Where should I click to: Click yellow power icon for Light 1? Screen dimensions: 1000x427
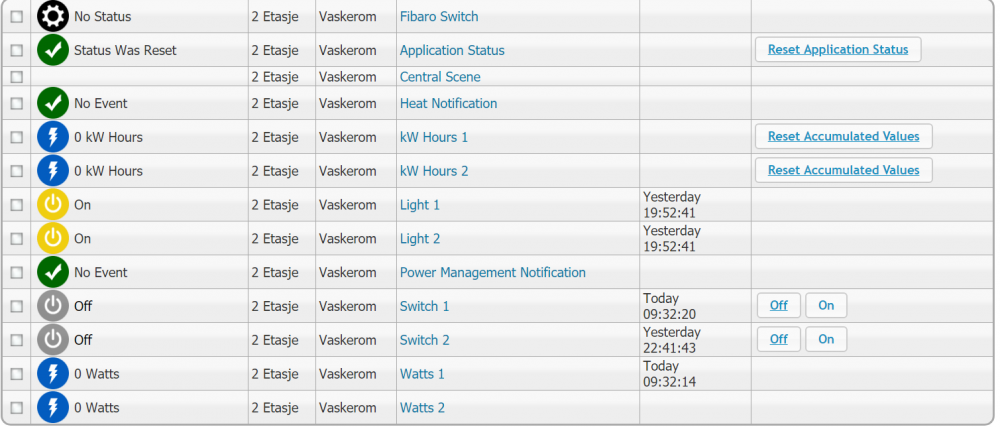pyautogui.click(x=52, y=205)
